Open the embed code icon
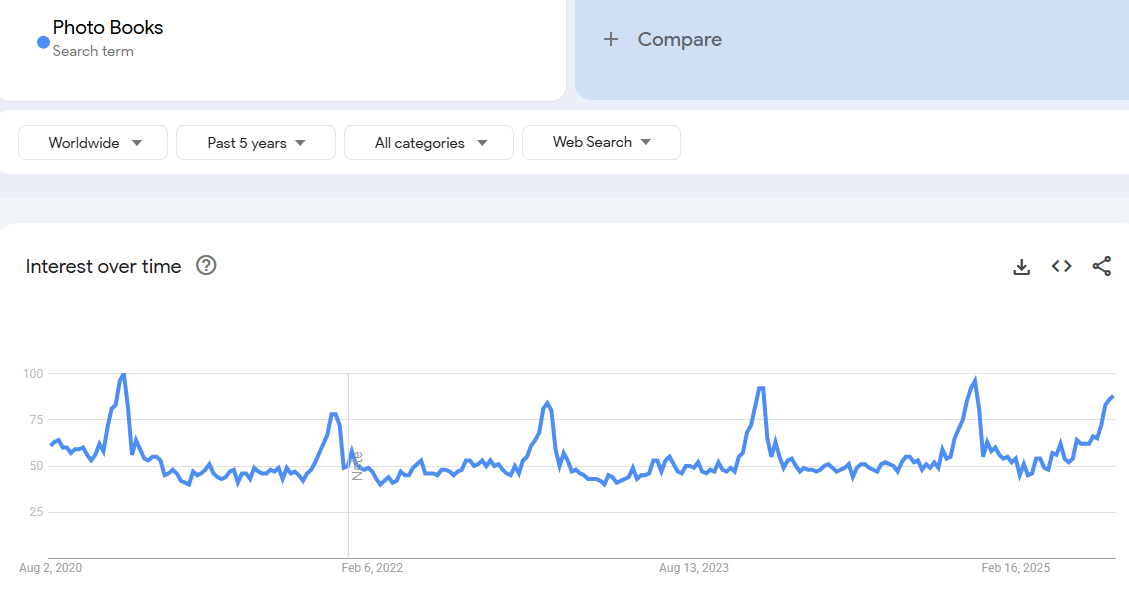 point(1061,266)
